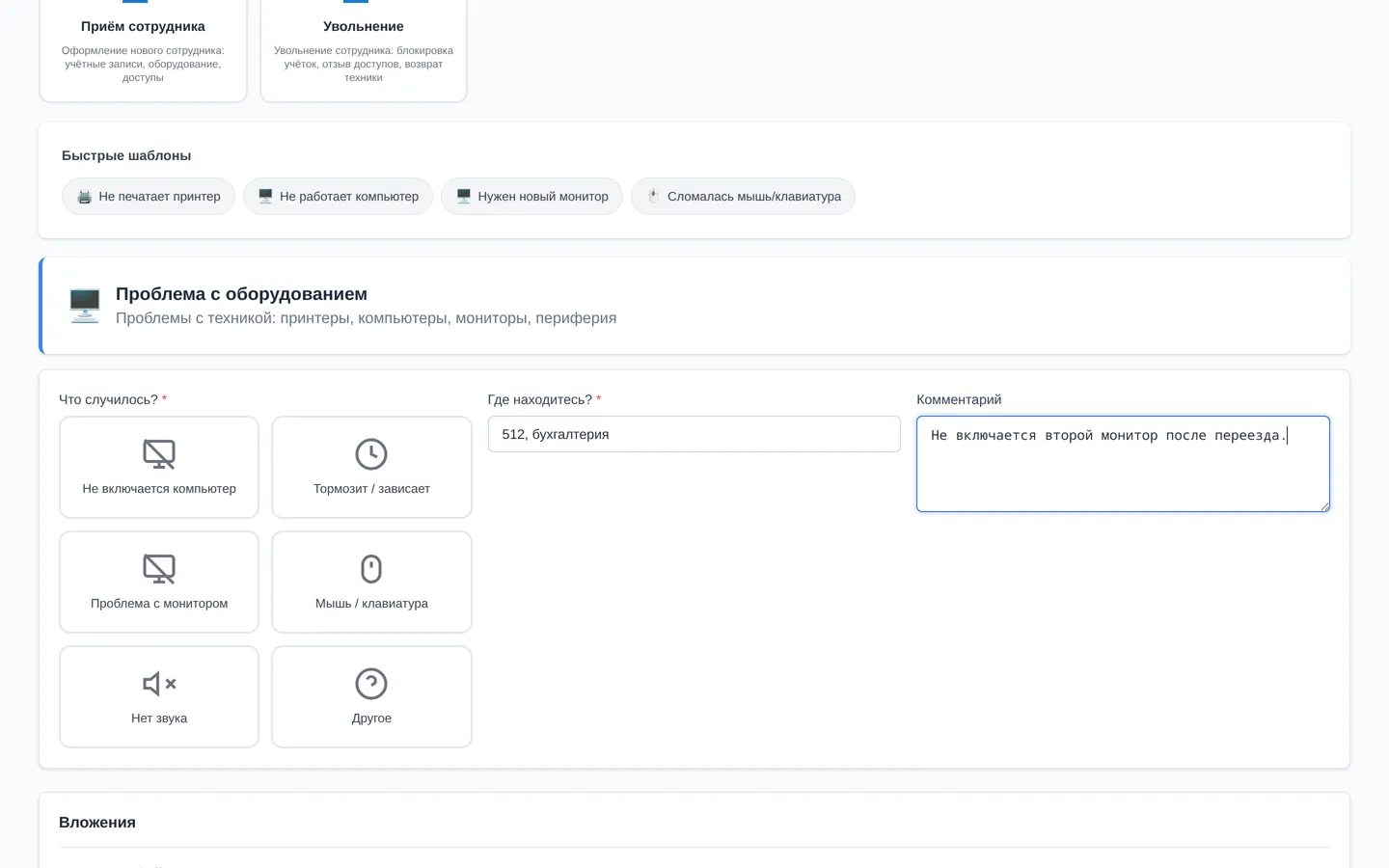Click the Вложения section heading
The width and height of the screenshot is (1389, 868).
[97, 823]
